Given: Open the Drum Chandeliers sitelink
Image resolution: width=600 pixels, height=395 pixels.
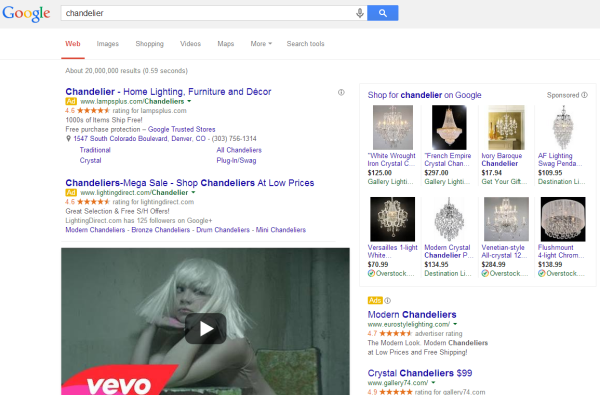Looking at the screenshot, I should pos(223,230).
